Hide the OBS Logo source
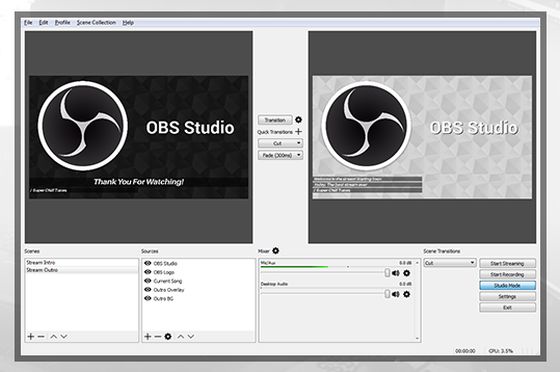Screen dimensions: 560x372 [148, 272]
